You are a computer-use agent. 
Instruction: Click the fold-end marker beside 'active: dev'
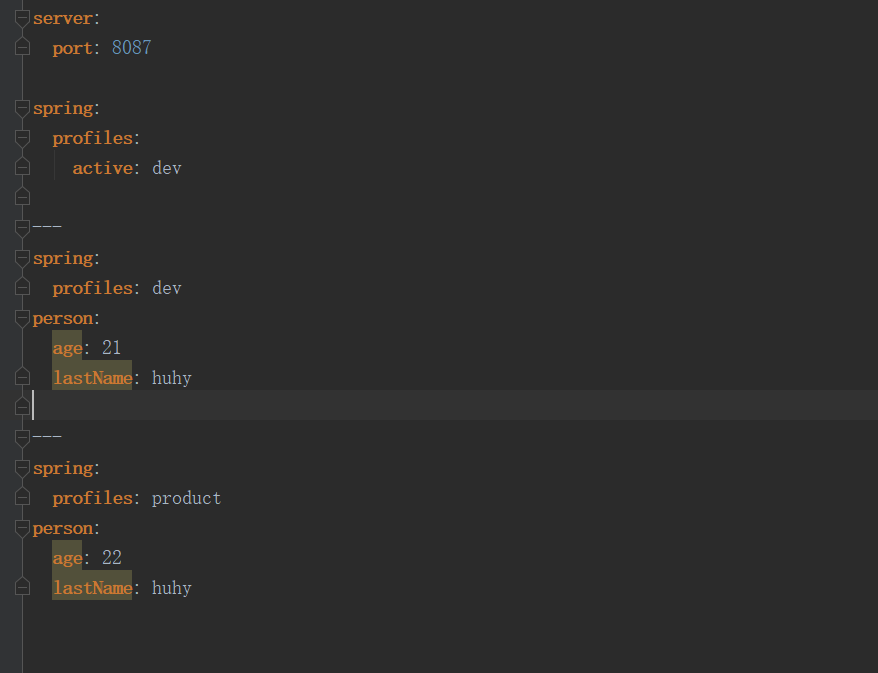[x=22, y=168]
